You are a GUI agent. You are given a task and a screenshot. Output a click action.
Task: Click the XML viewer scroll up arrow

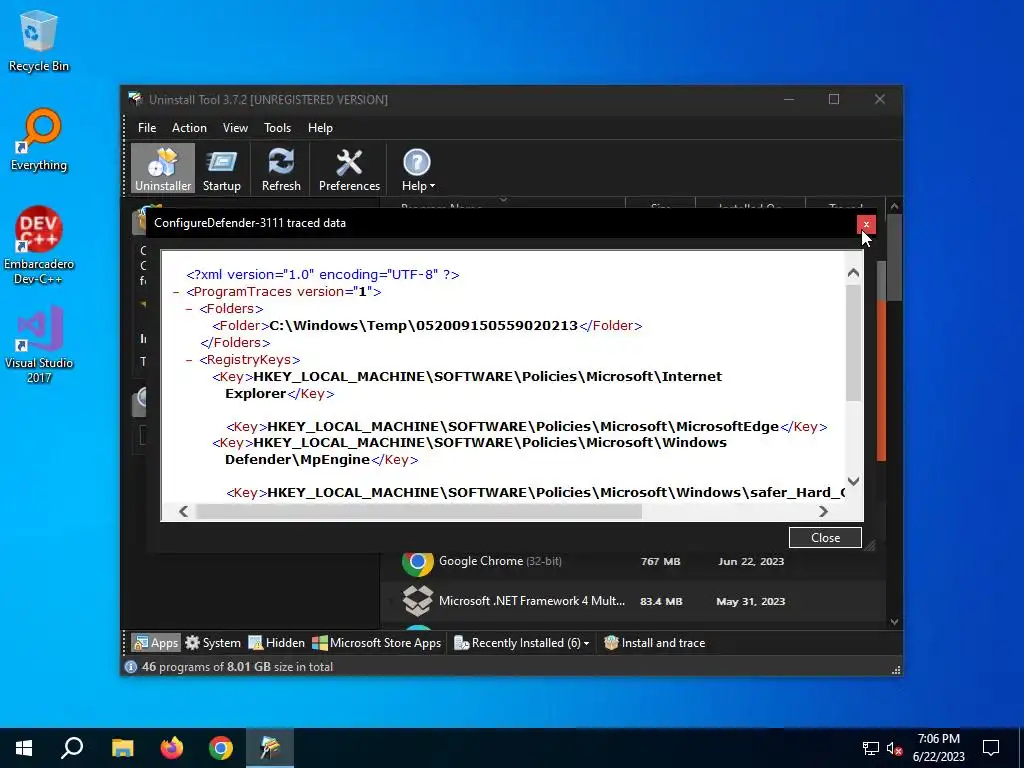pos(853,273)
